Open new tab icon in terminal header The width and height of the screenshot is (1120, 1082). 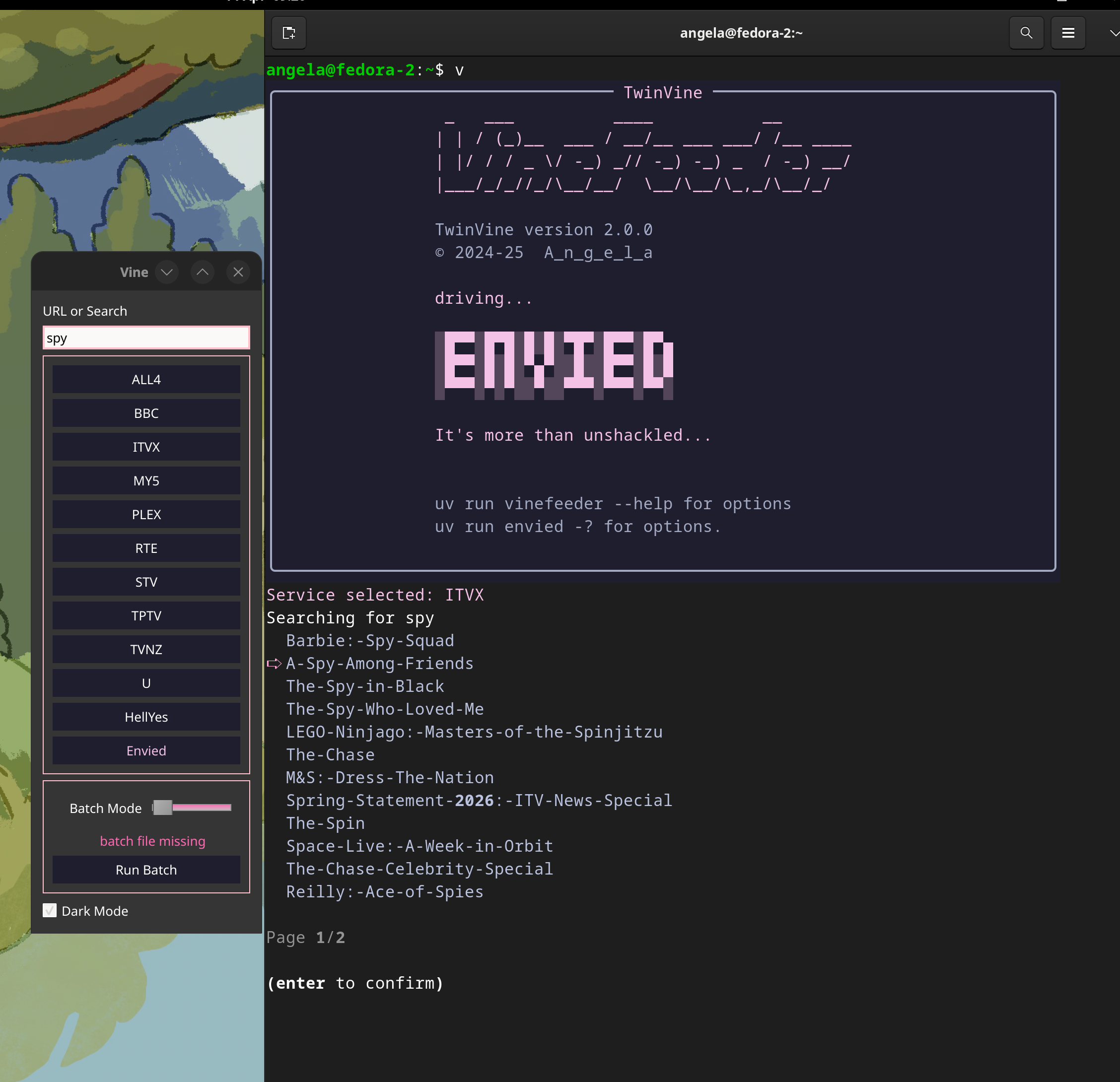[289, 33]
